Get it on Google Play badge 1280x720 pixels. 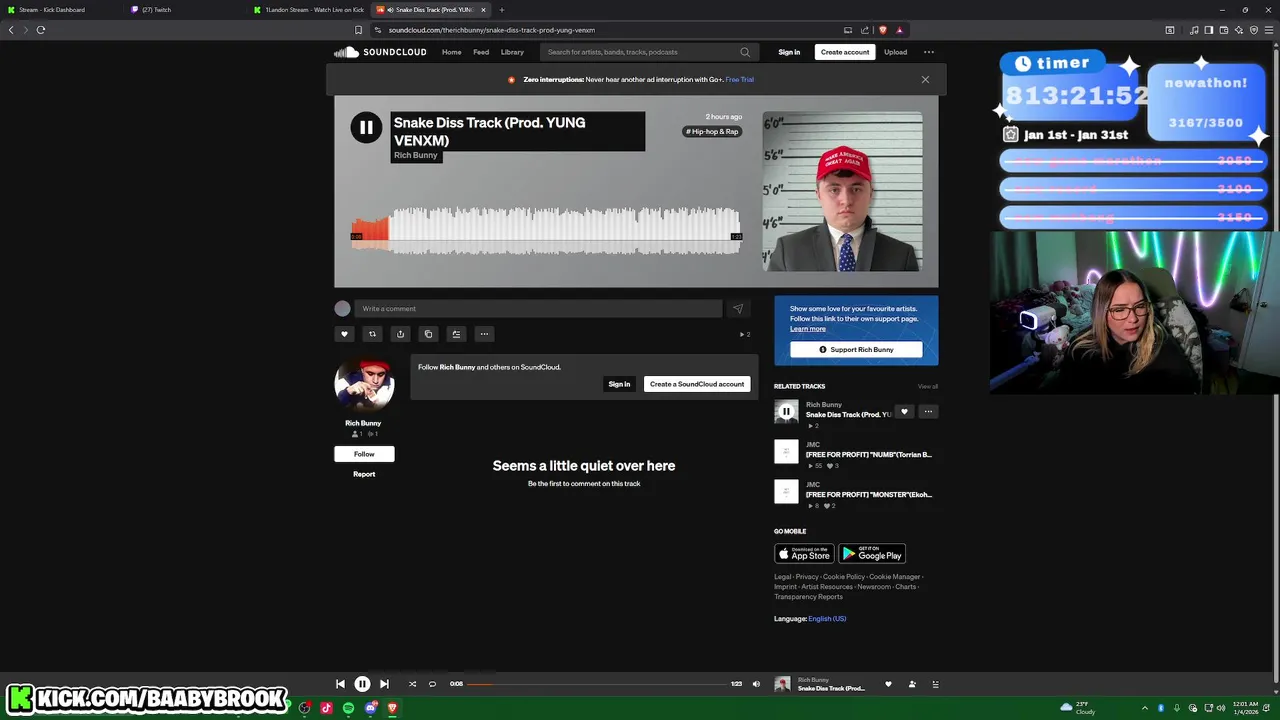[x=872, y=554]
